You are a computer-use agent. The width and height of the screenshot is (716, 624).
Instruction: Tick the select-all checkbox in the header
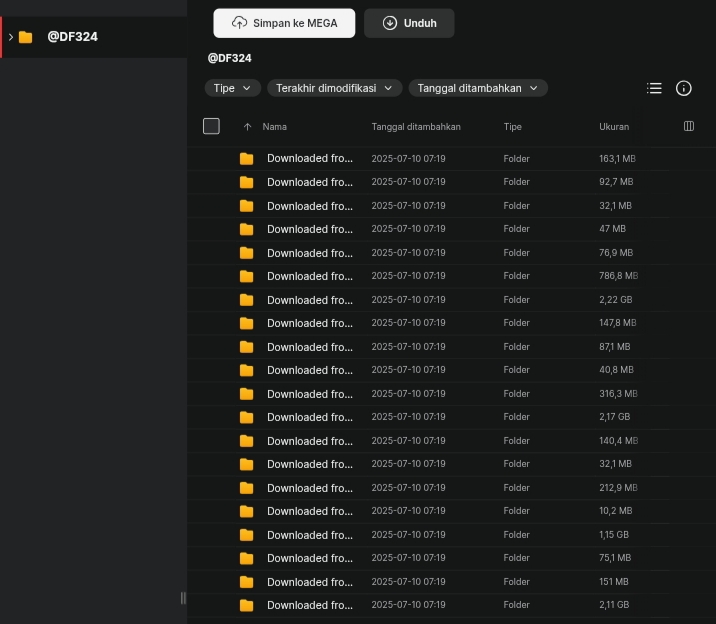[211, 126]
